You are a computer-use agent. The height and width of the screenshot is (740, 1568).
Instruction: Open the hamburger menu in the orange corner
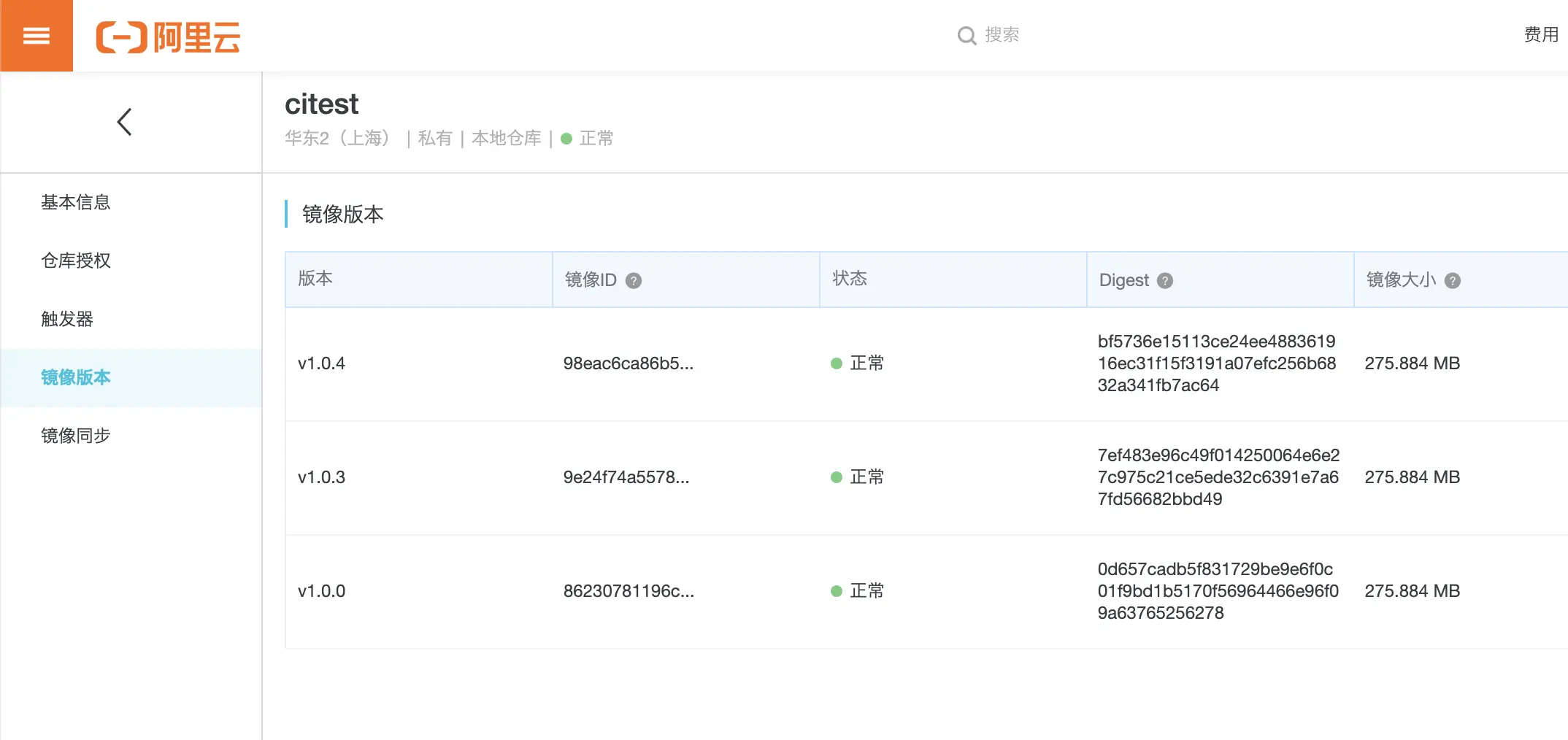coord(36,36)
